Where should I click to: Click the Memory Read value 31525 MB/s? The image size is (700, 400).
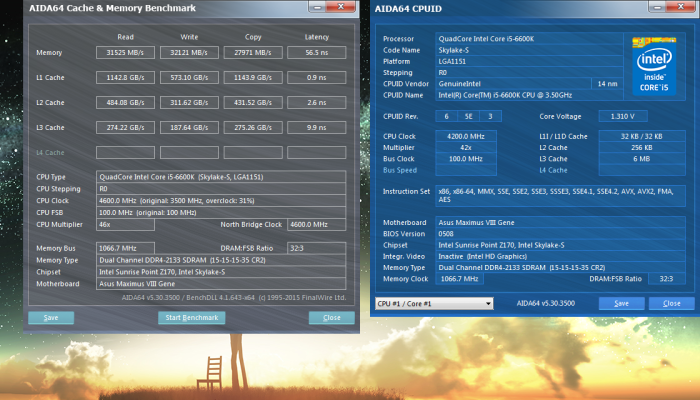(125, 53)
